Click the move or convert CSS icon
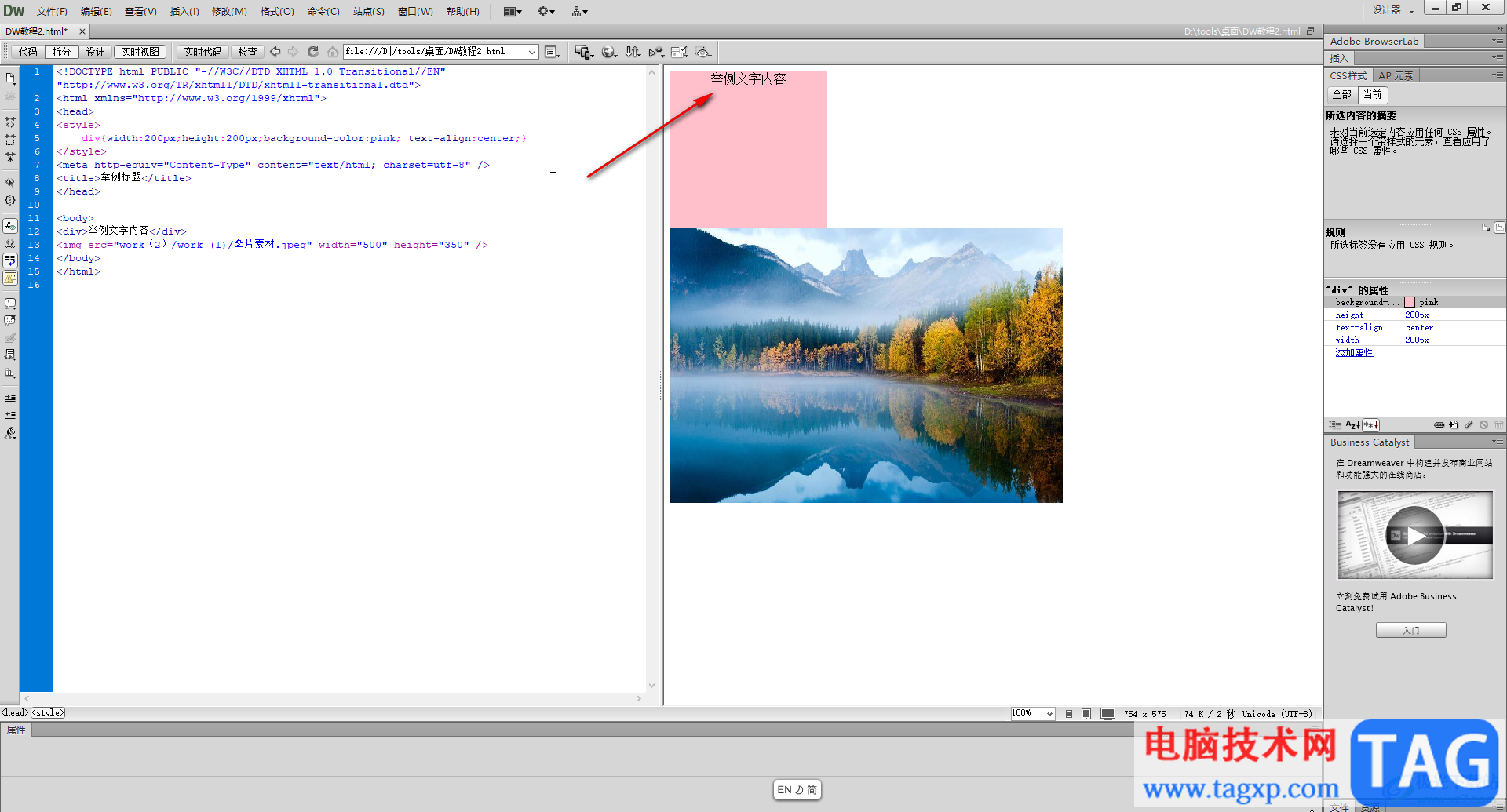 [10, 373]
